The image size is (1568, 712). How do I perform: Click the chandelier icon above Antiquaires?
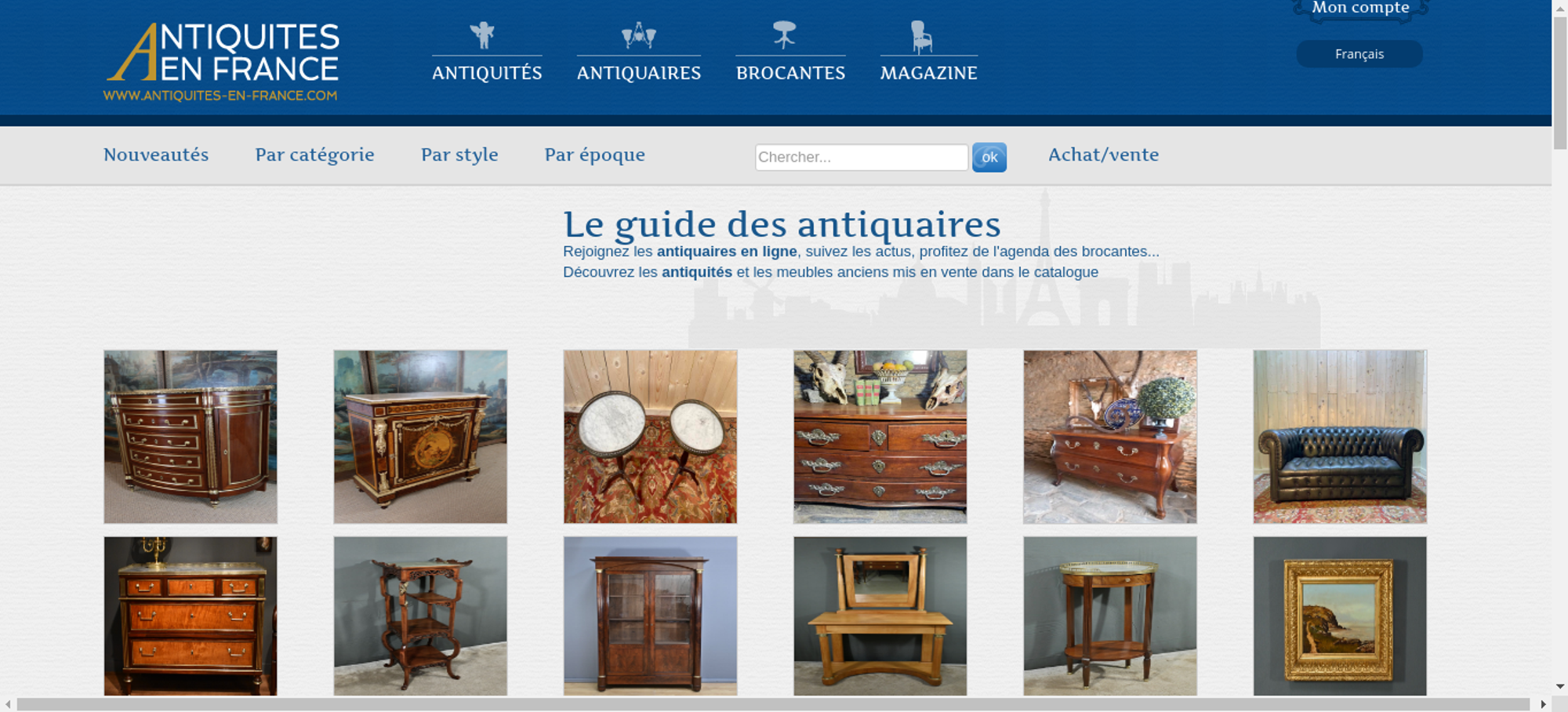point(639,35)
